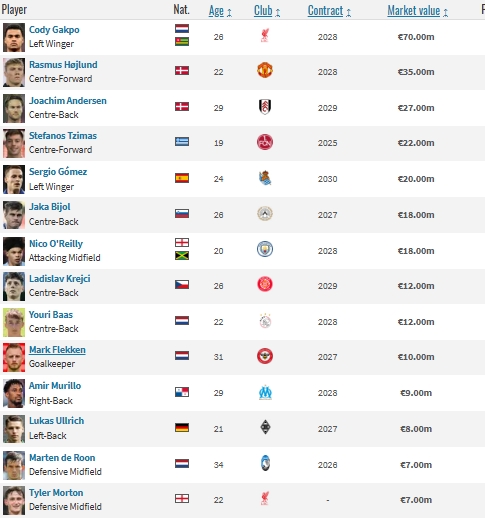
Task: Click the Jamaican flag in Nico O'Reilly's row
Action: (182, 256)
